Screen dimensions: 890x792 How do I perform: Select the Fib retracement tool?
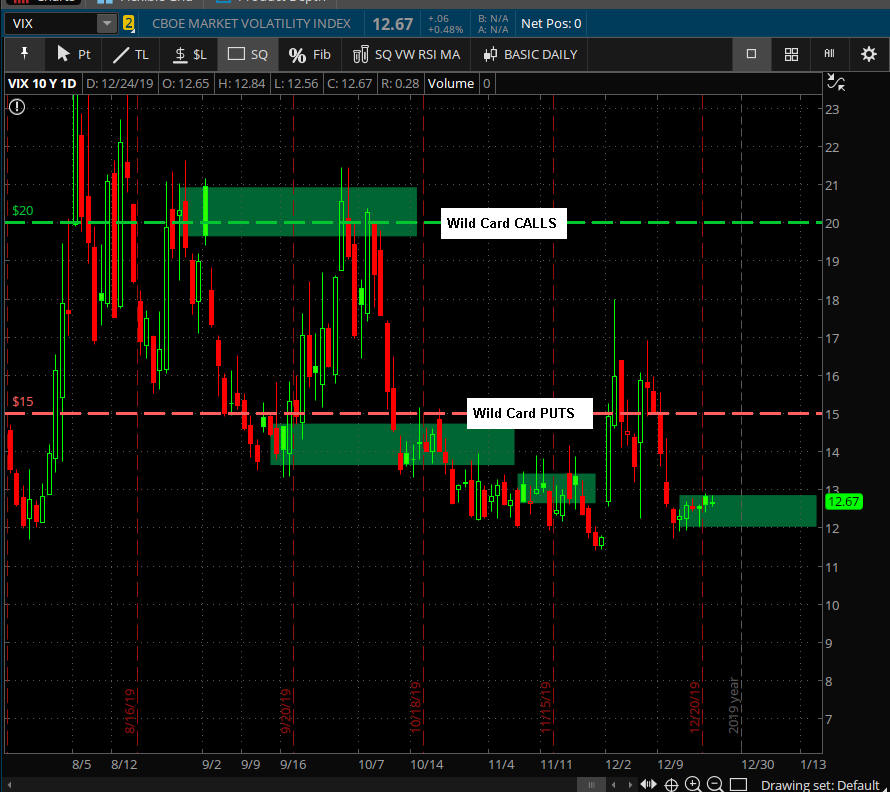pyautogui.click(x=309, y=54)
